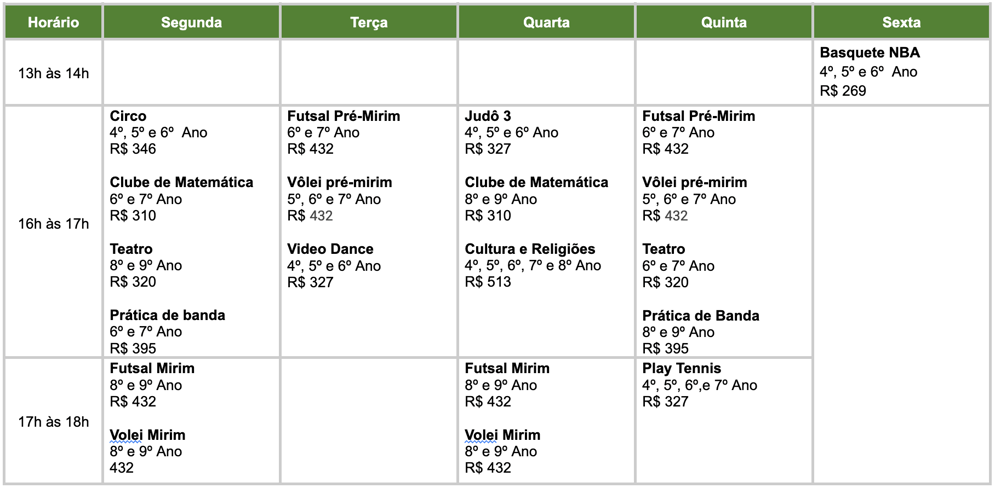The width and height of the screenshot is (995, 488).
Task: Click Prática de Banda under Quinta
Action: pyautogui.click(x=700, y=315)
